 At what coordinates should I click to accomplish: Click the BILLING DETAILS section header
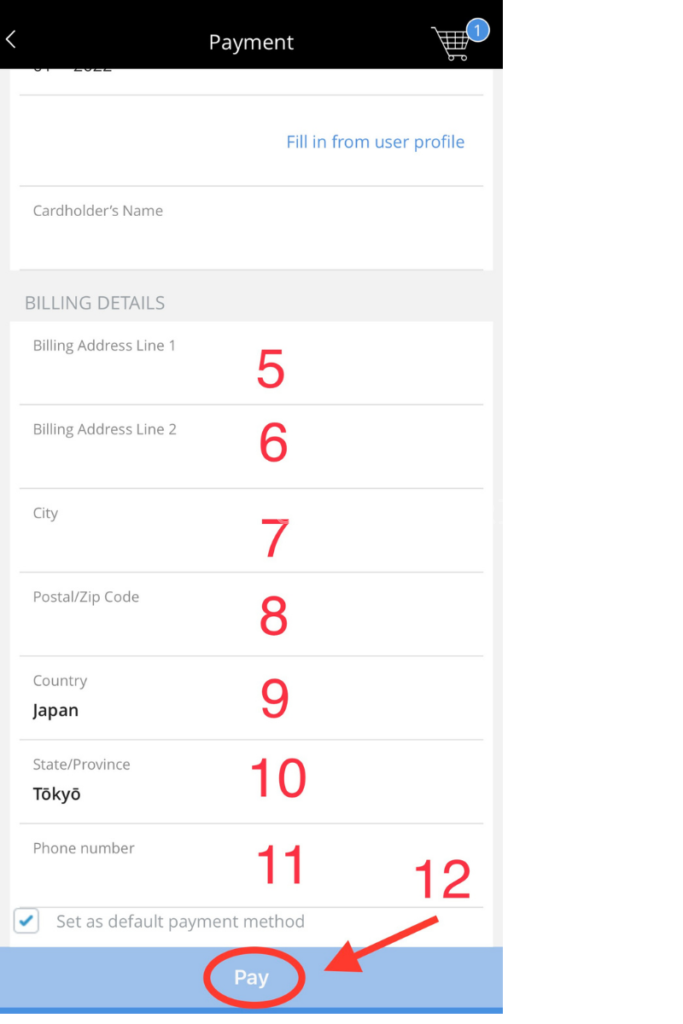(95, 303)
